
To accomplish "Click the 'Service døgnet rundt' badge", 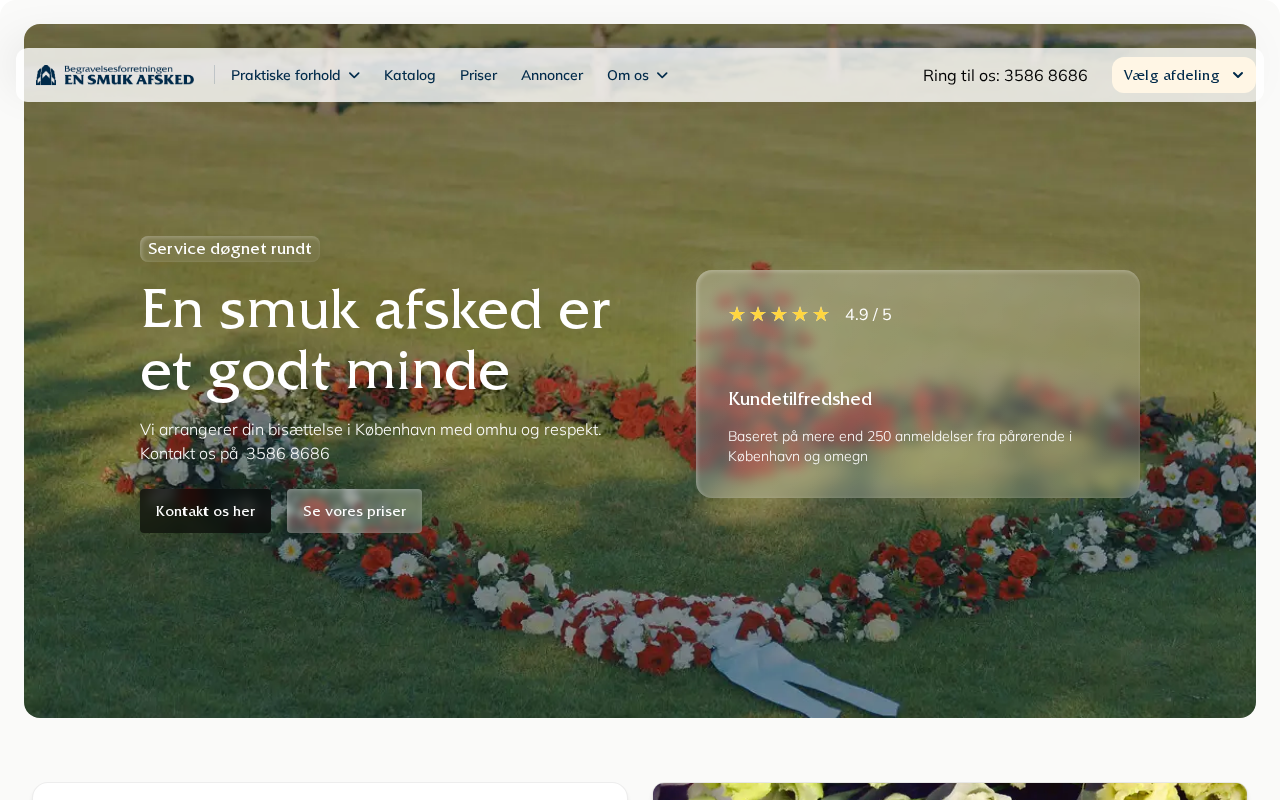I will click(230, 248).
